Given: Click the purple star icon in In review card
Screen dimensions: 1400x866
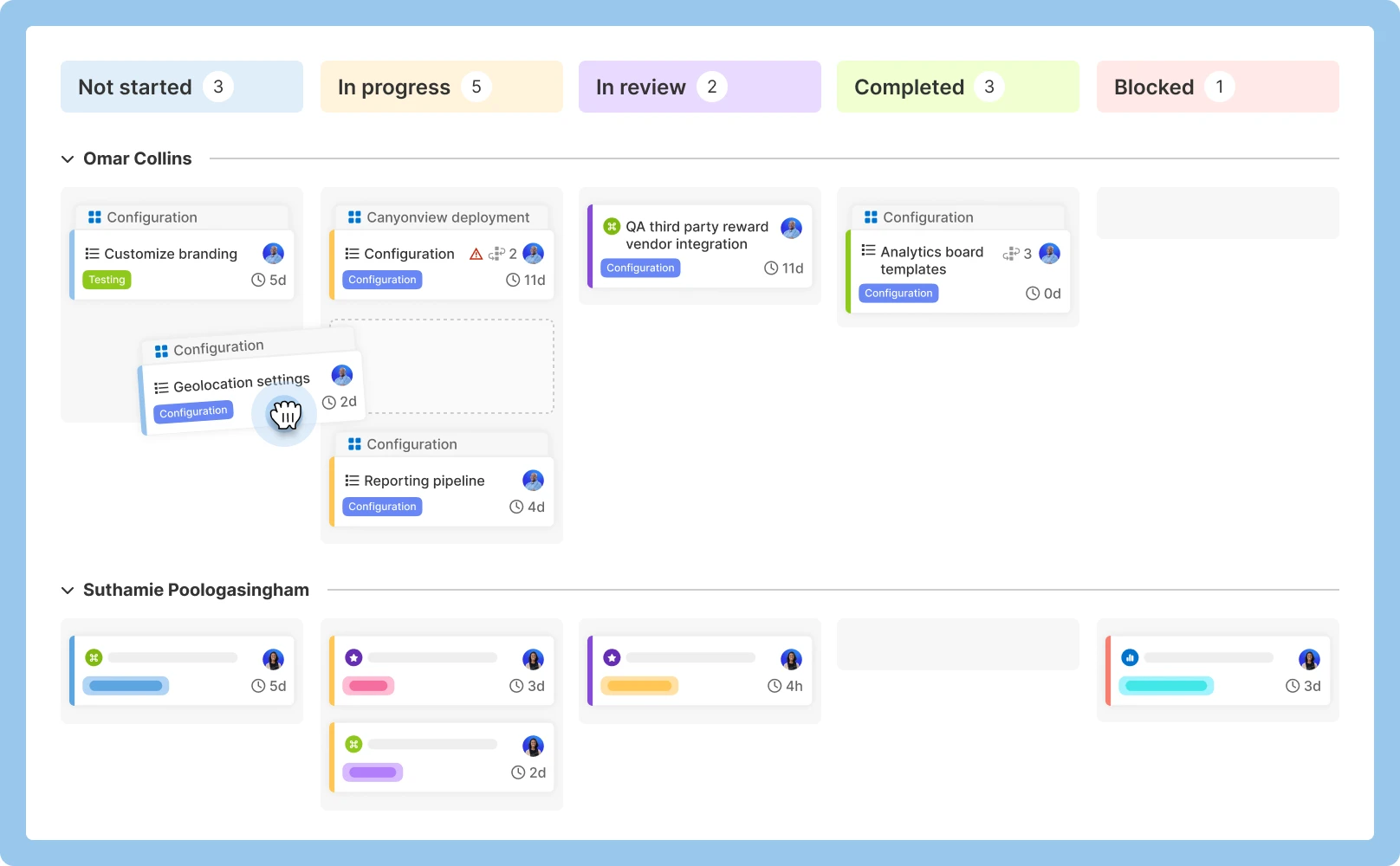Looking at the screenshot, I should tap(612, 658).
